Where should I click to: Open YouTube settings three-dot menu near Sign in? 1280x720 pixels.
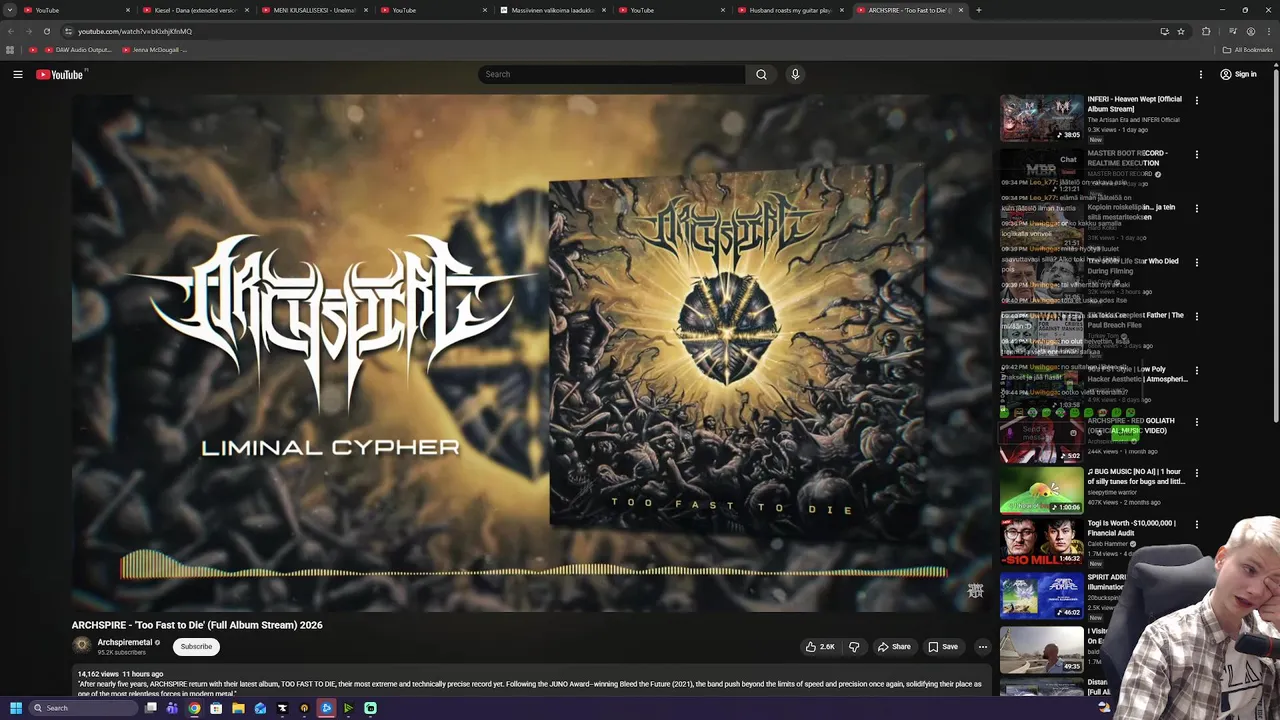[x=1201, y=74]
